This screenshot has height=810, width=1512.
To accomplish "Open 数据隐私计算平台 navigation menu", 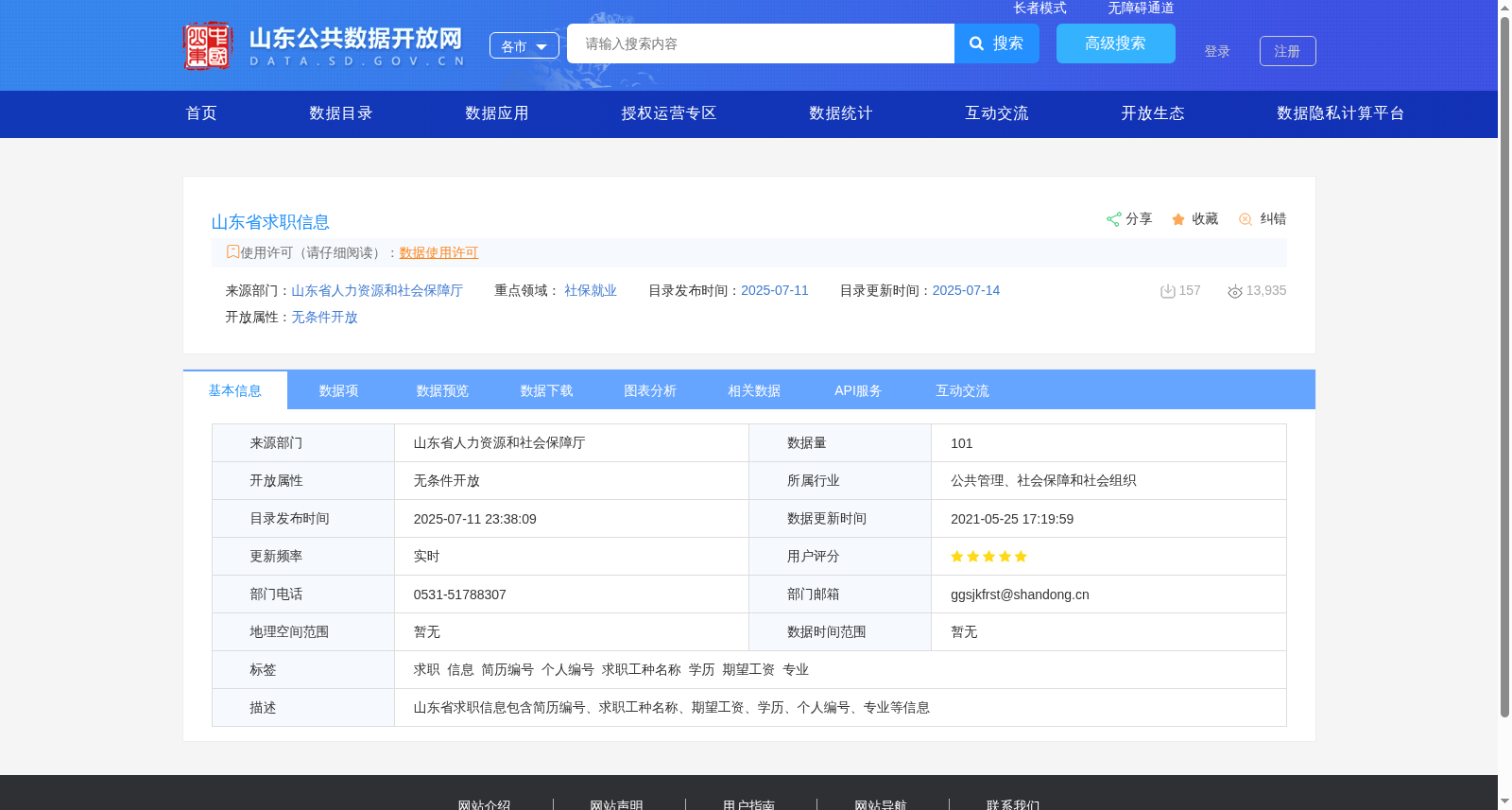I will tap(1341, 113).
